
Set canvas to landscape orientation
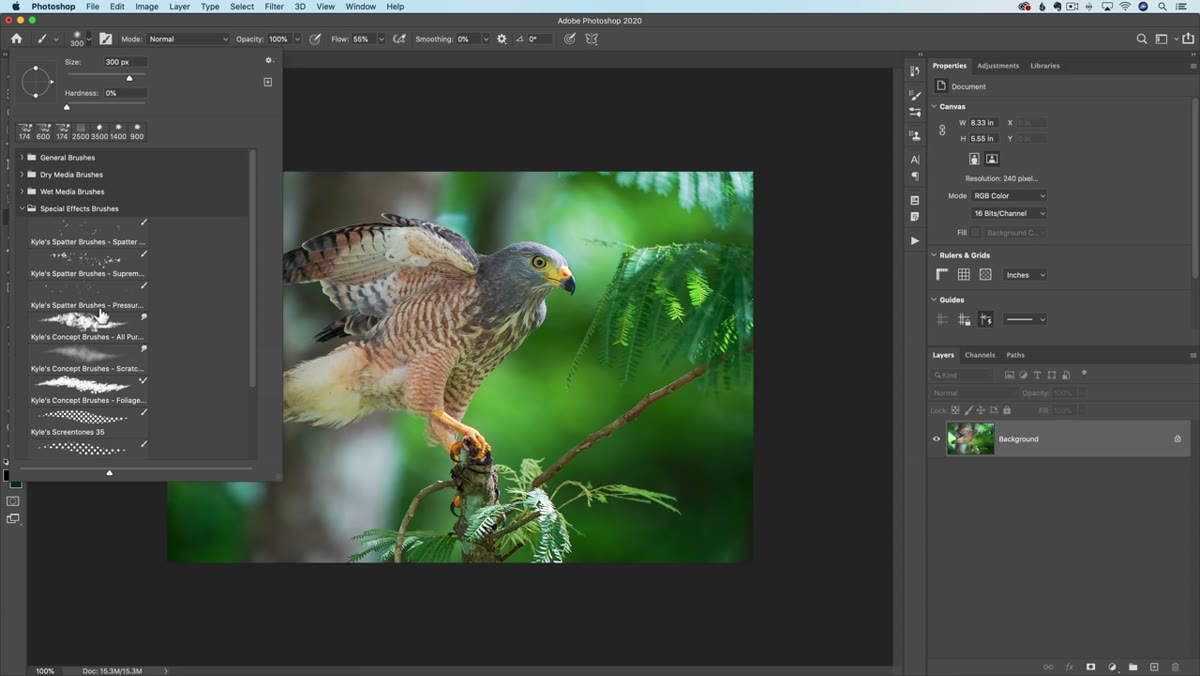[992, 159]
